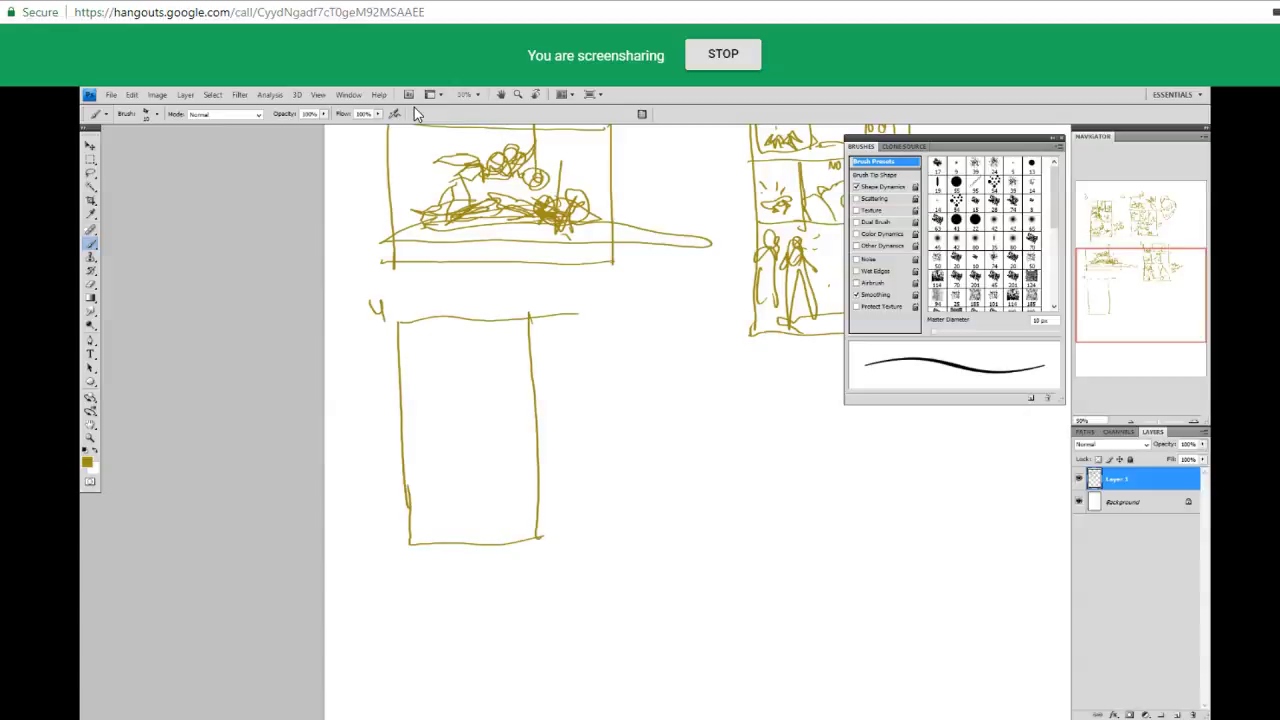Activate the Zoom tool in the toolbox

click(x=90, y=438)
